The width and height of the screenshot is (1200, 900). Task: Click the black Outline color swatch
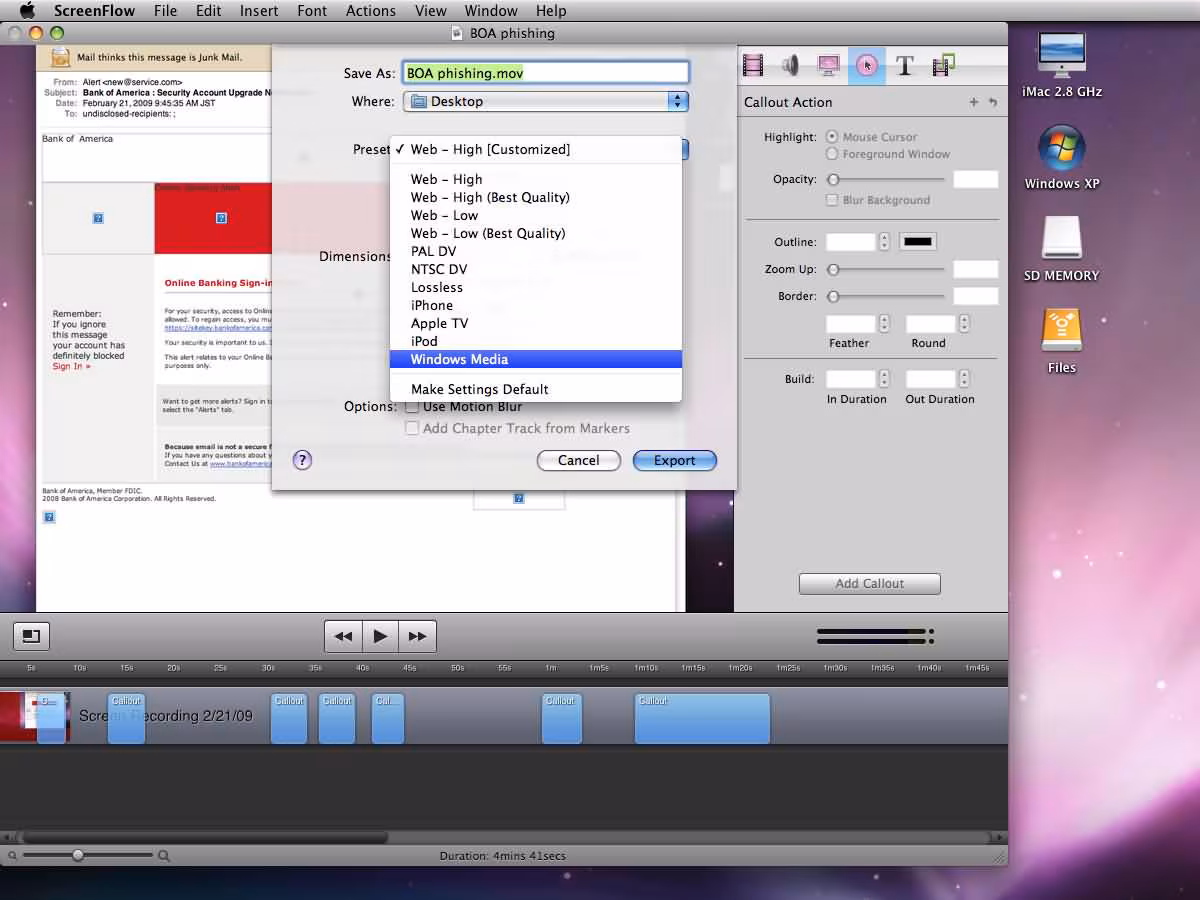coord(918,242)
